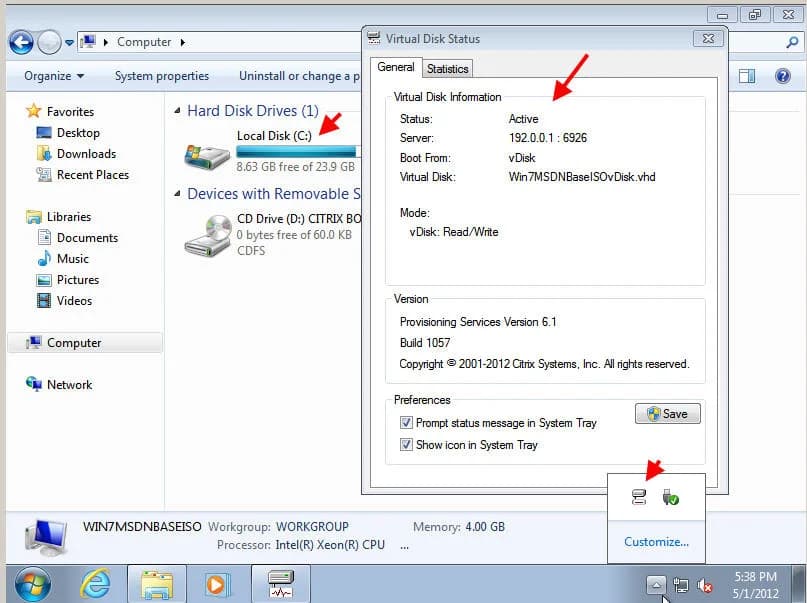
Task: Launch Internet Explorer from taskbar
Action: (x=95, y=584)
